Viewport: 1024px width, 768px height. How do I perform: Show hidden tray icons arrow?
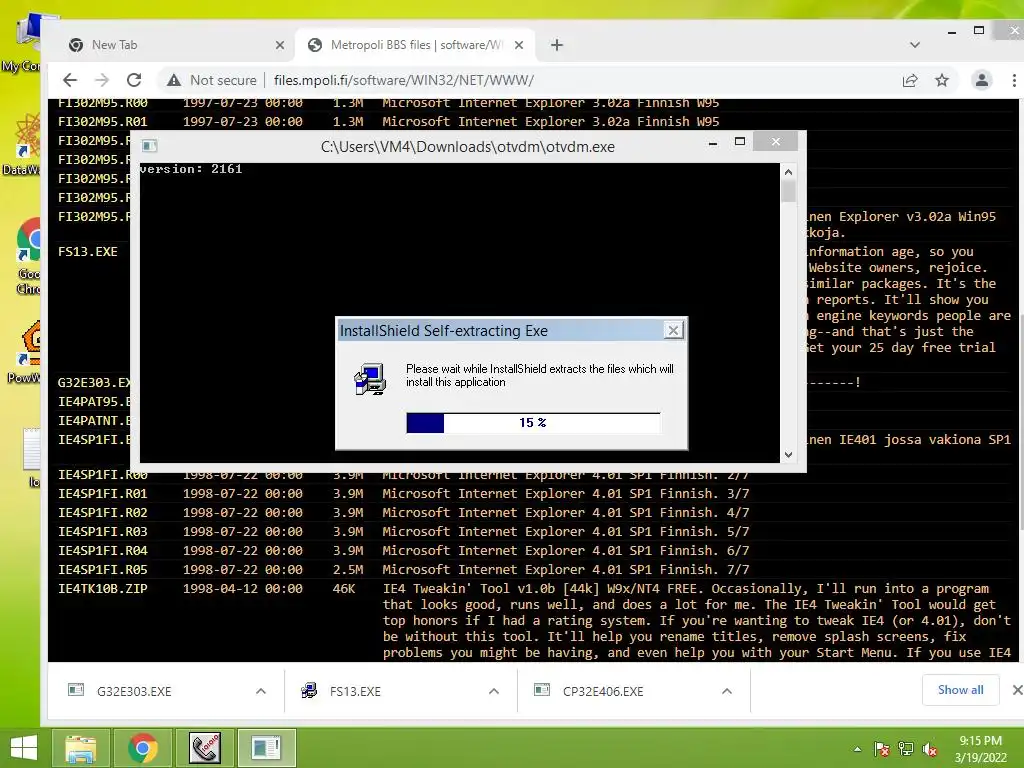click(857, 749)
